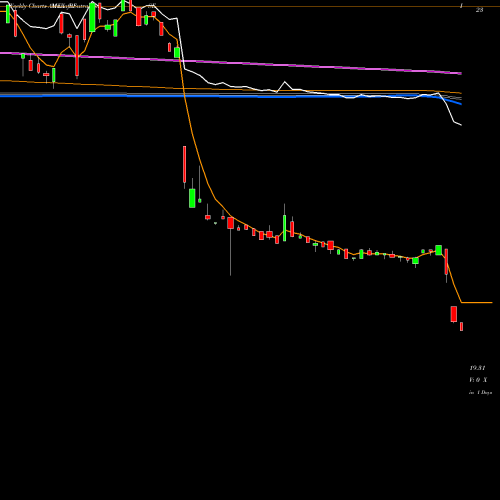
Task: Click the 'in 4 Days' label
Action: [480, 393]
